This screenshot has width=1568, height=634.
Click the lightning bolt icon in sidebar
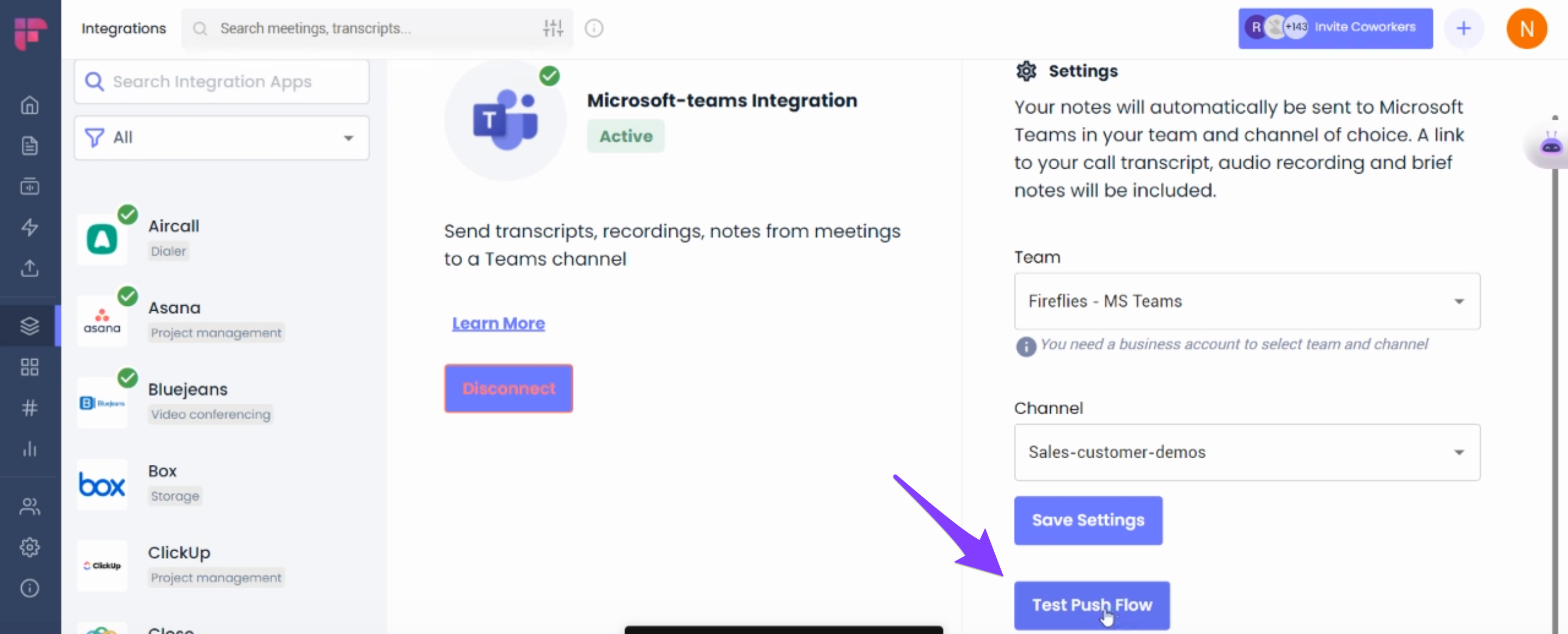[30, 227]
